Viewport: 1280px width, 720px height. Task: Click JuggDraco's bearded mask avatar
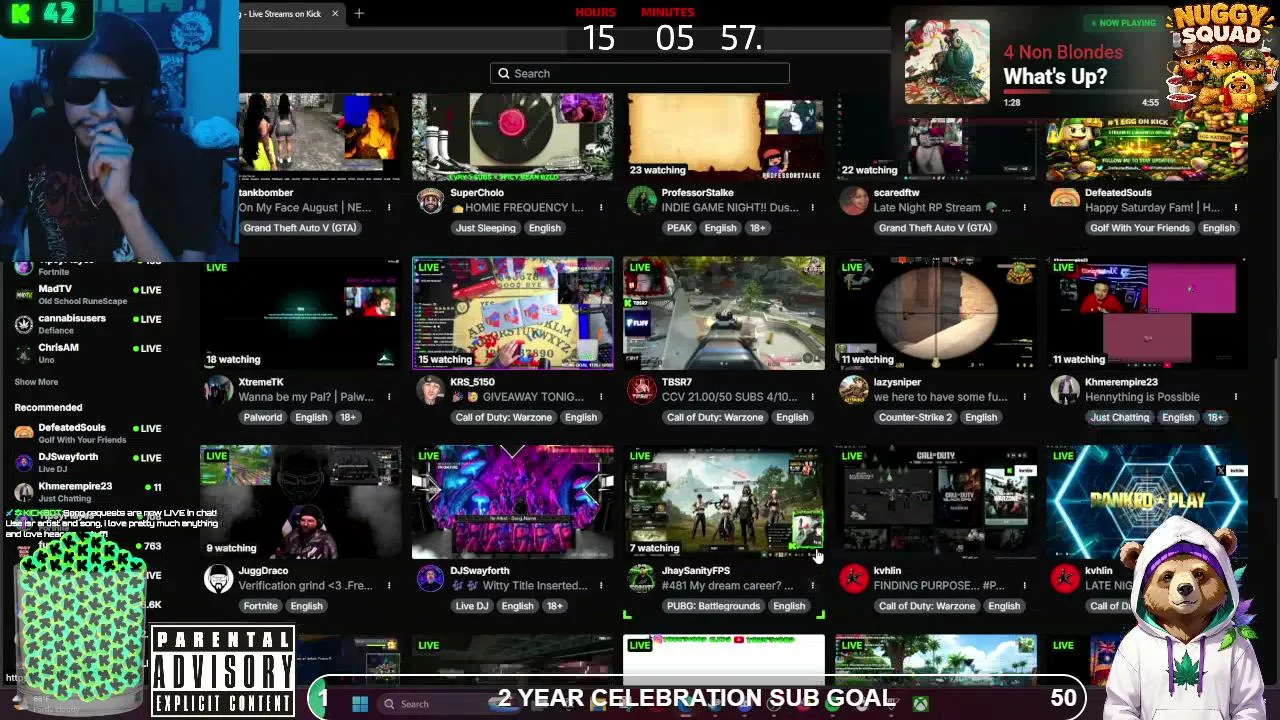(x=218, y=578)
